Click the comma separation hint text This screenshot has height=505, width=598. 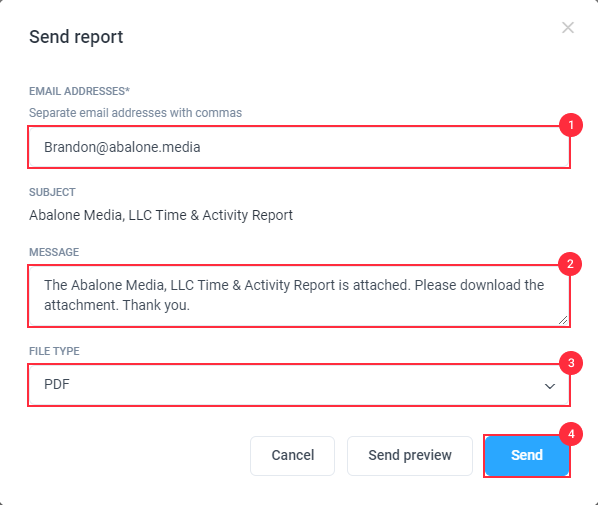(x=135, y=113)
